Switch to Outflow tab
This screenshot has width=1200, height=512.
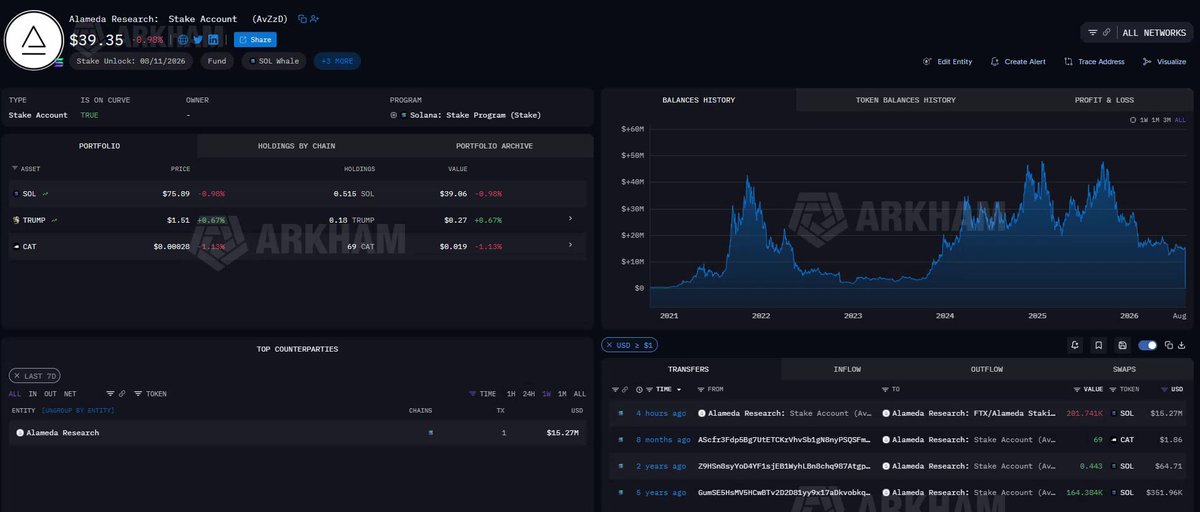(x=986, y=369)
